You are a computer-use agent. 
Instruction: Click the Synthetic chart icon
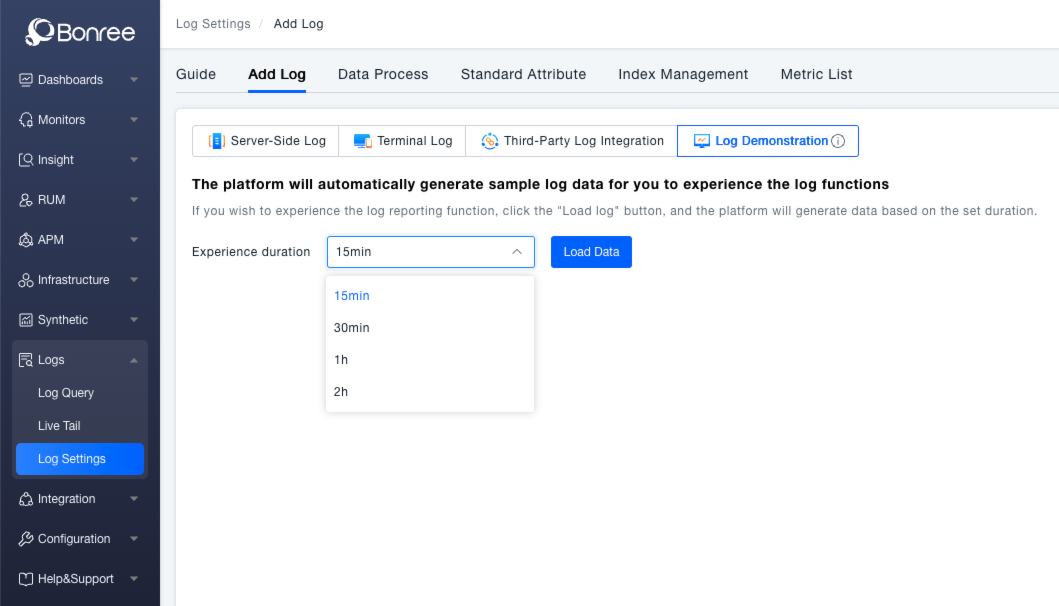[x=26, y=320]
